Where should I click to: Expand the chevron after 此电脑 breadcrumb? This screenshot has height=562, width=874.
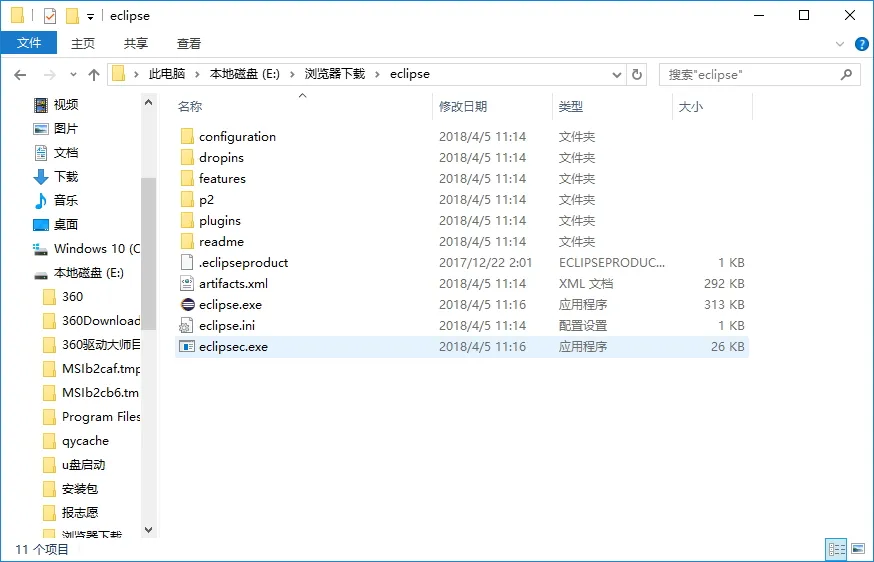point(197,74)
